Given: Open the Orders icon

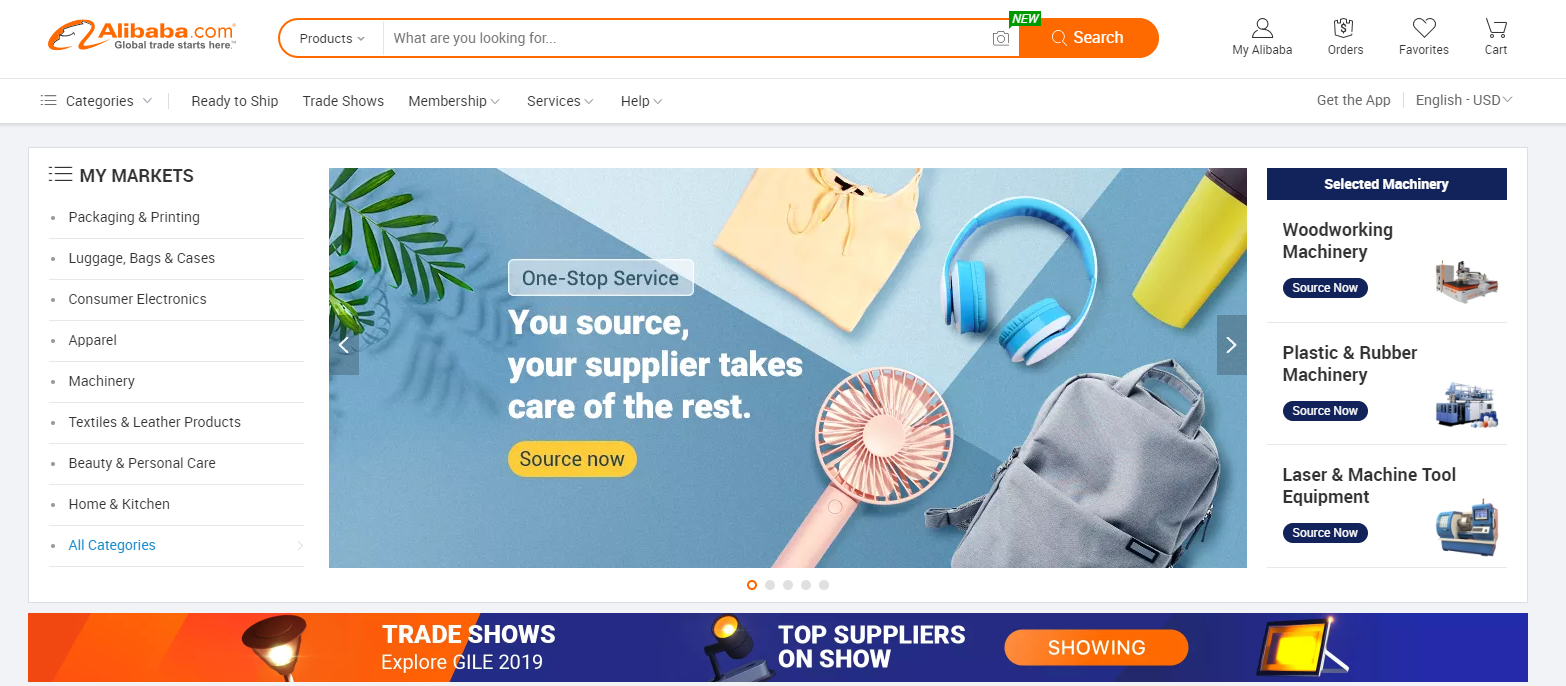Looking at the screenshot, I should pos(1345,28).
